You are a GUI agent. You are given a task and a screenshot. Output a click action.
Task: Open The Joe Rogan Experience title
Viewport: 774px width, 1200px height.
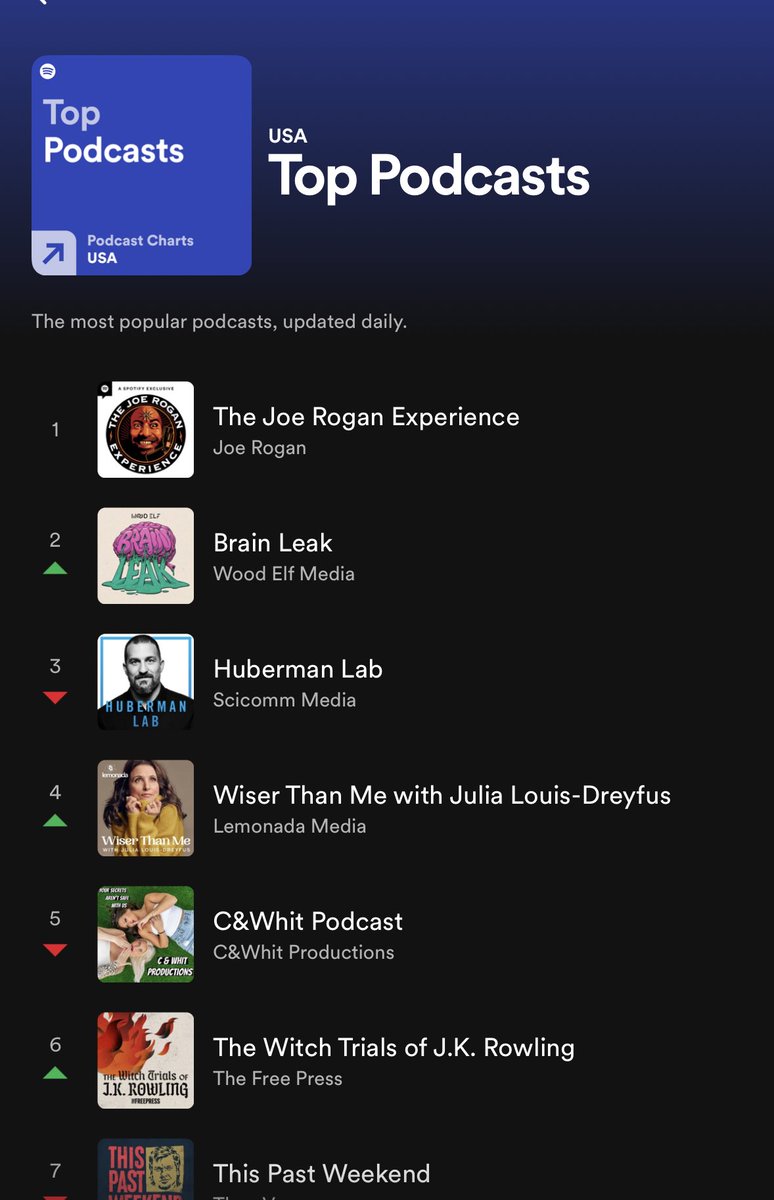coord(366,417)
